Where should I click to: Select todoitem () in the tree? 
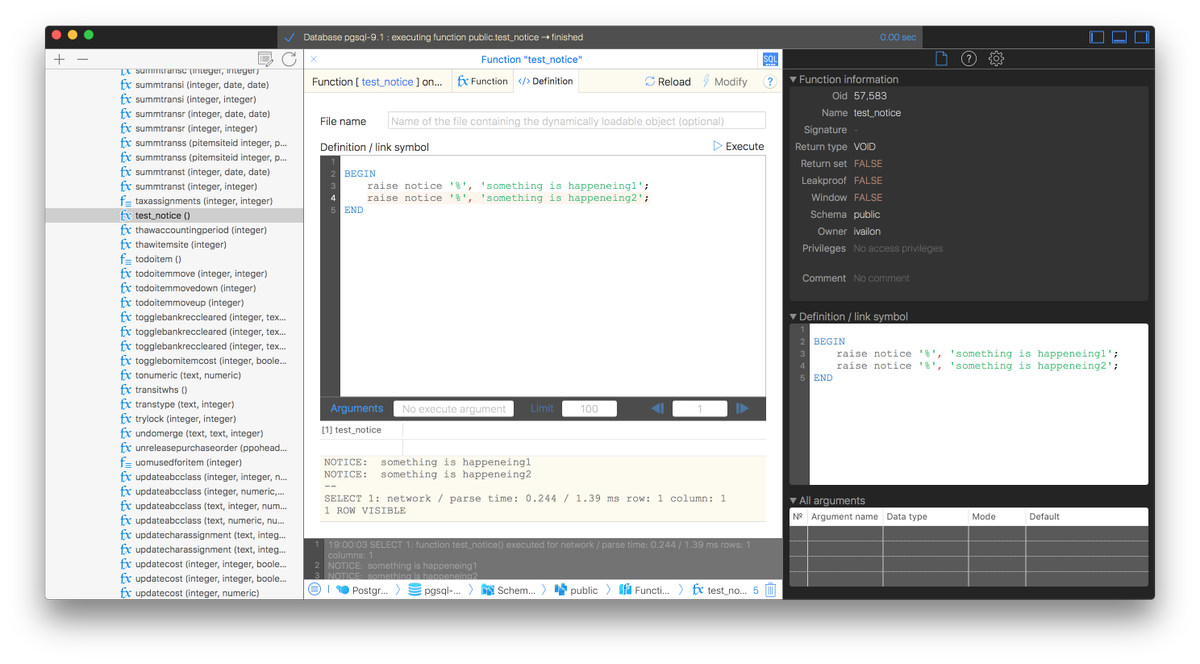(151, 259)
